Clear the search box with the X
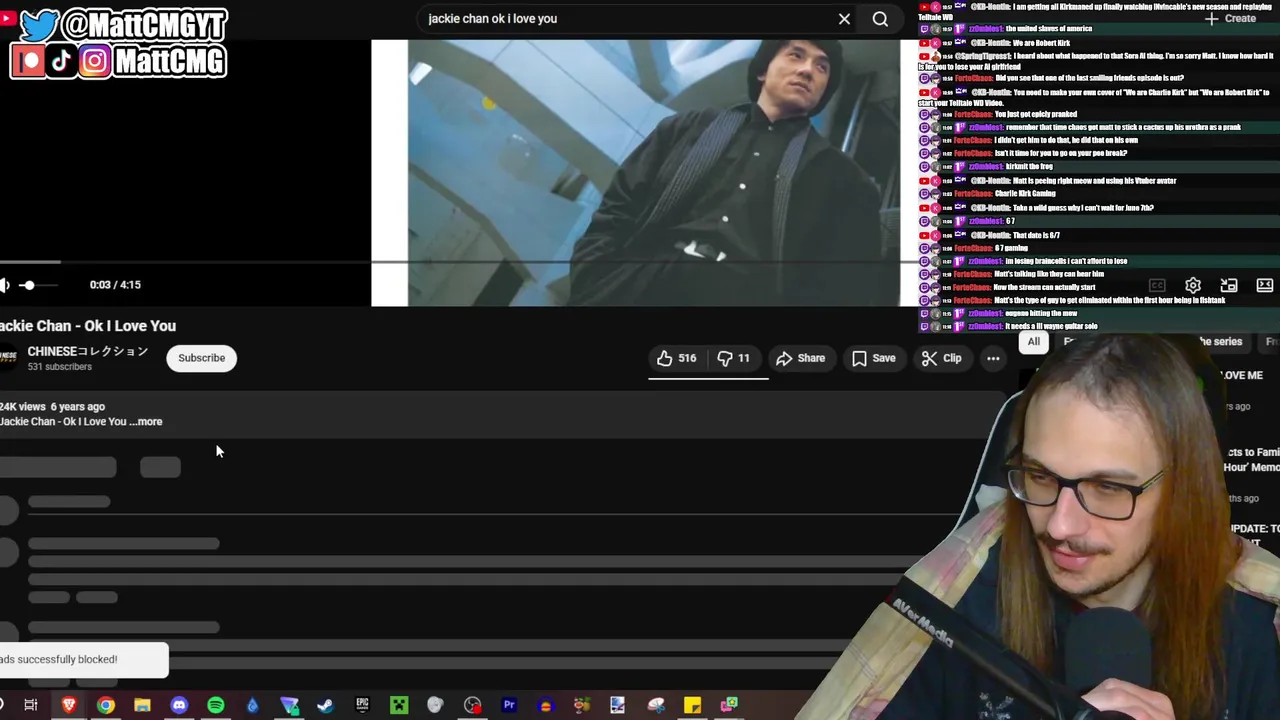The image size is (1280, 720). click(x=844, y=19)
